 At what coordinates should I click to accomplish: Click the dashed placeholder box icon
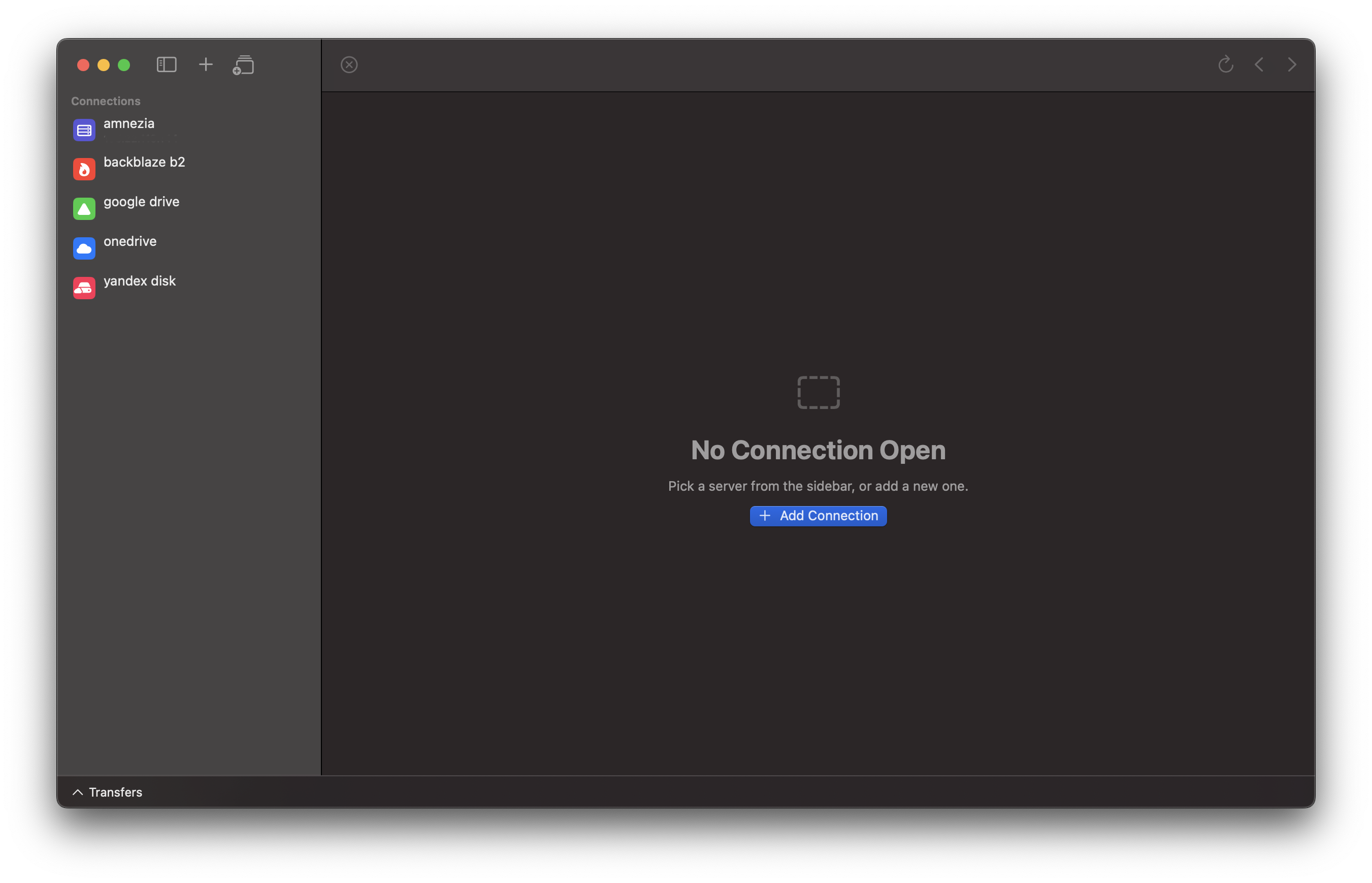[819, 392]
